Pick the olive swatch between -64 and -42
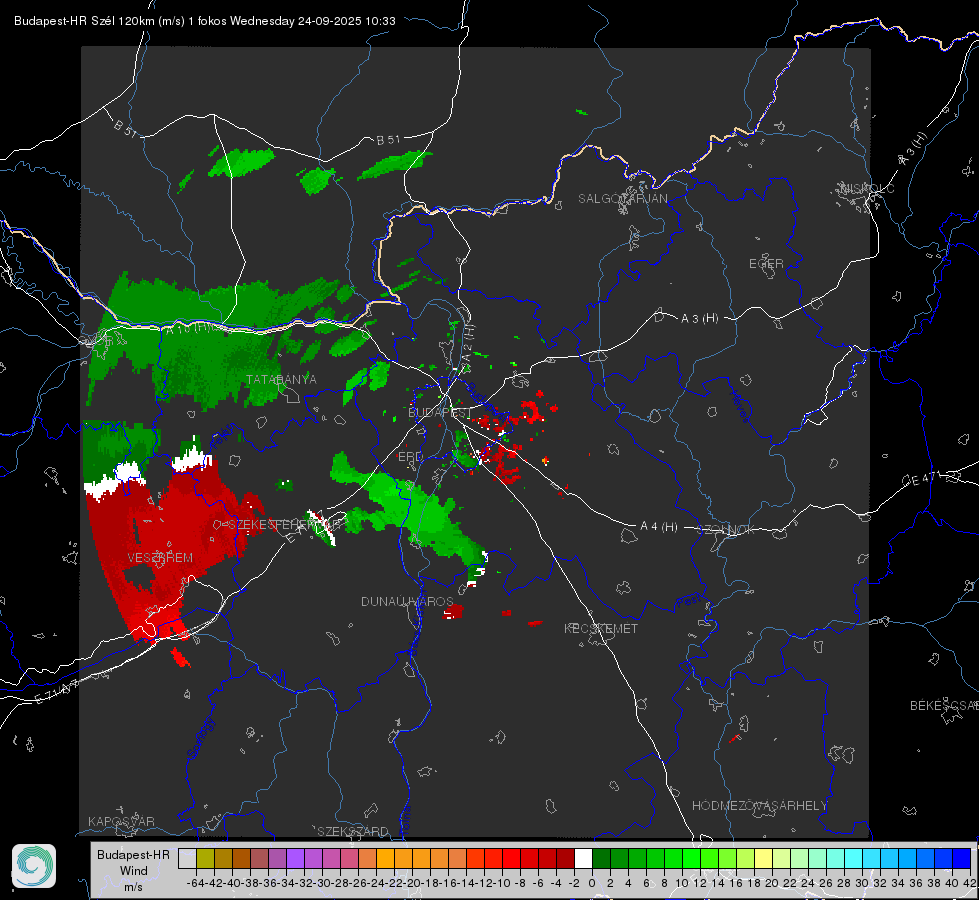The image size is (979, 900). tap(205, 858)
